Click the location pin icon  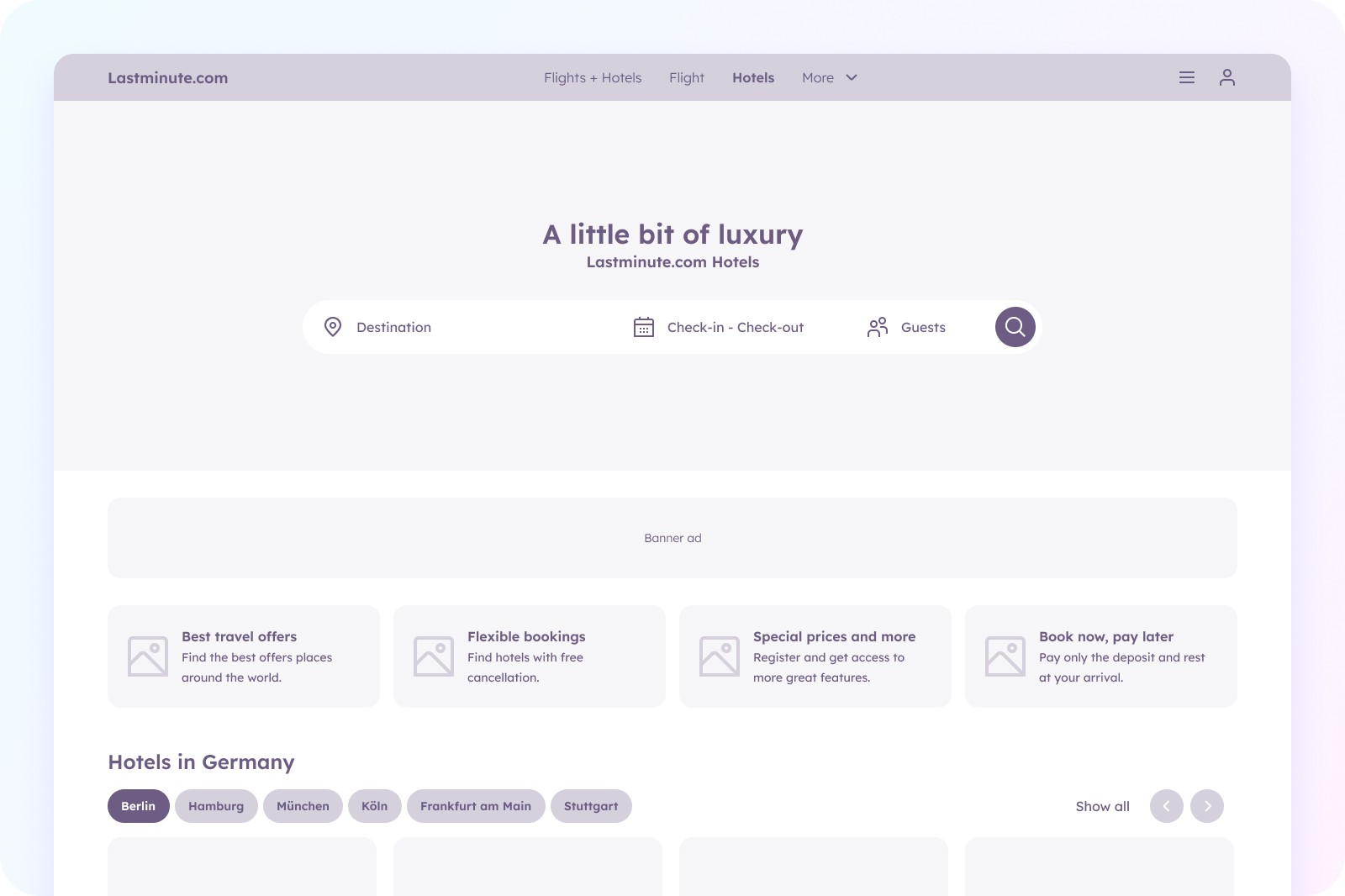(333, 327)
